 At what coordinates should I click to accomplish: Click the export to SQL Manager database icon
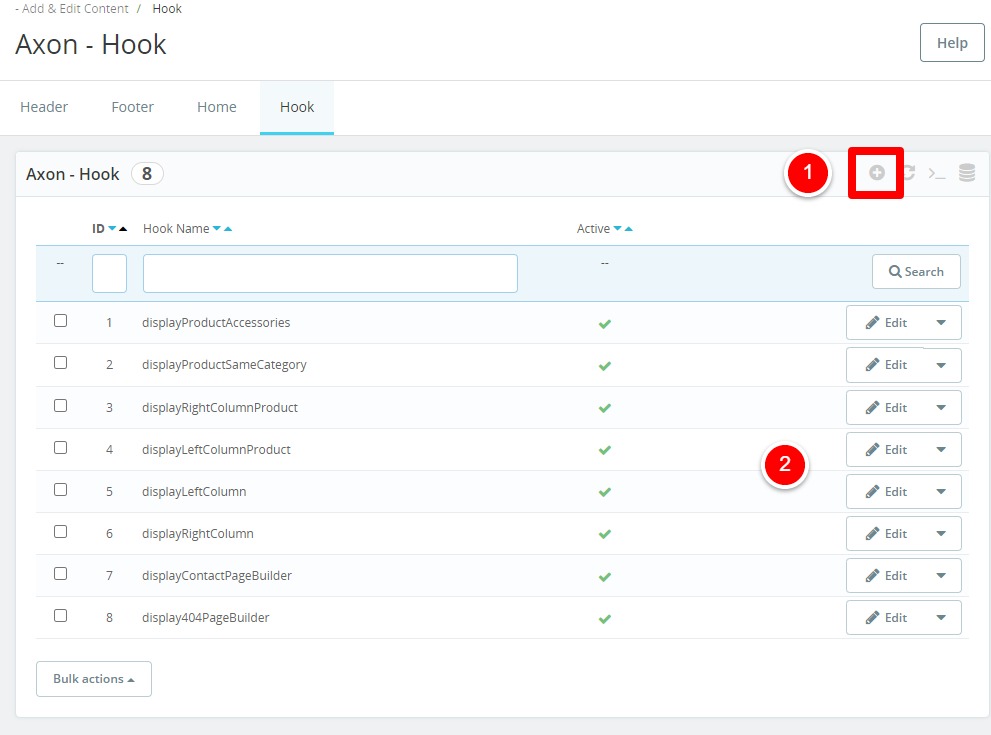[x=967, y=173]
